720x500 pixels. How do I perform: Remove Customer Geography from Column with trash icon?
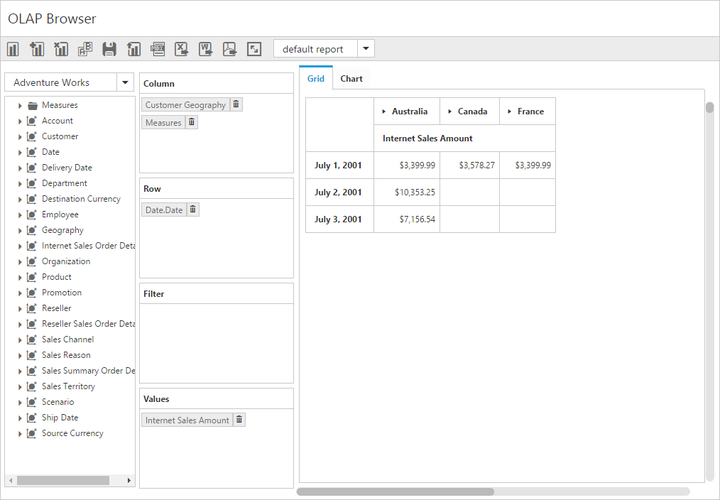point(236,104)
